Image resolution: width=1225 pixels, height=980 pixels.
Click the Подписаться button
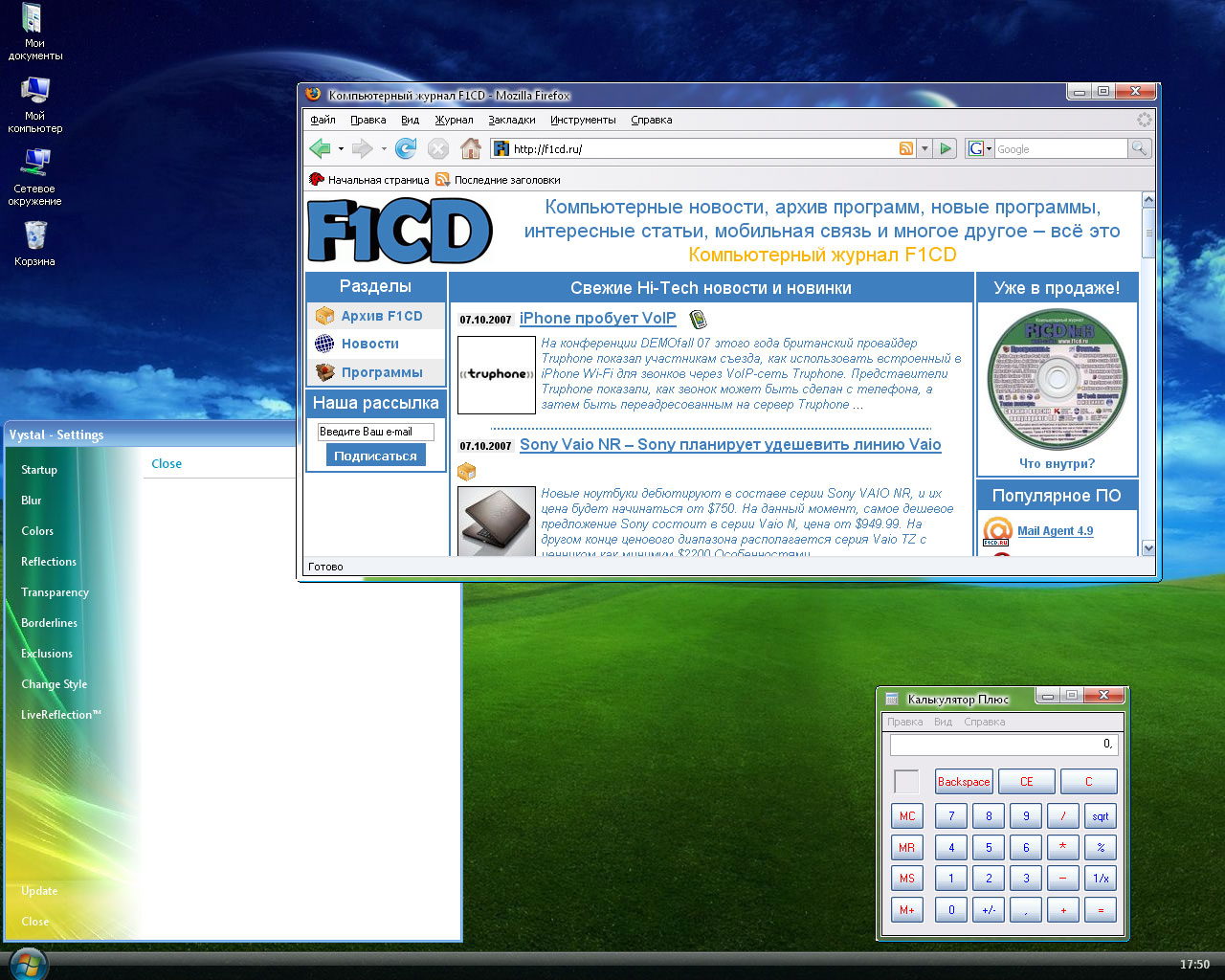point(375,456)
